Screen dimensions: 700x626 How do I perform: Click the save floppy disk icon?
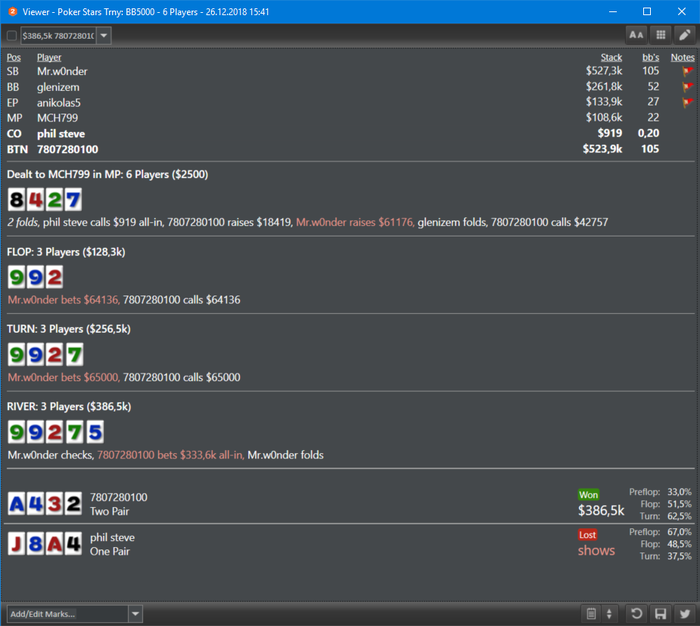(661, 614)
